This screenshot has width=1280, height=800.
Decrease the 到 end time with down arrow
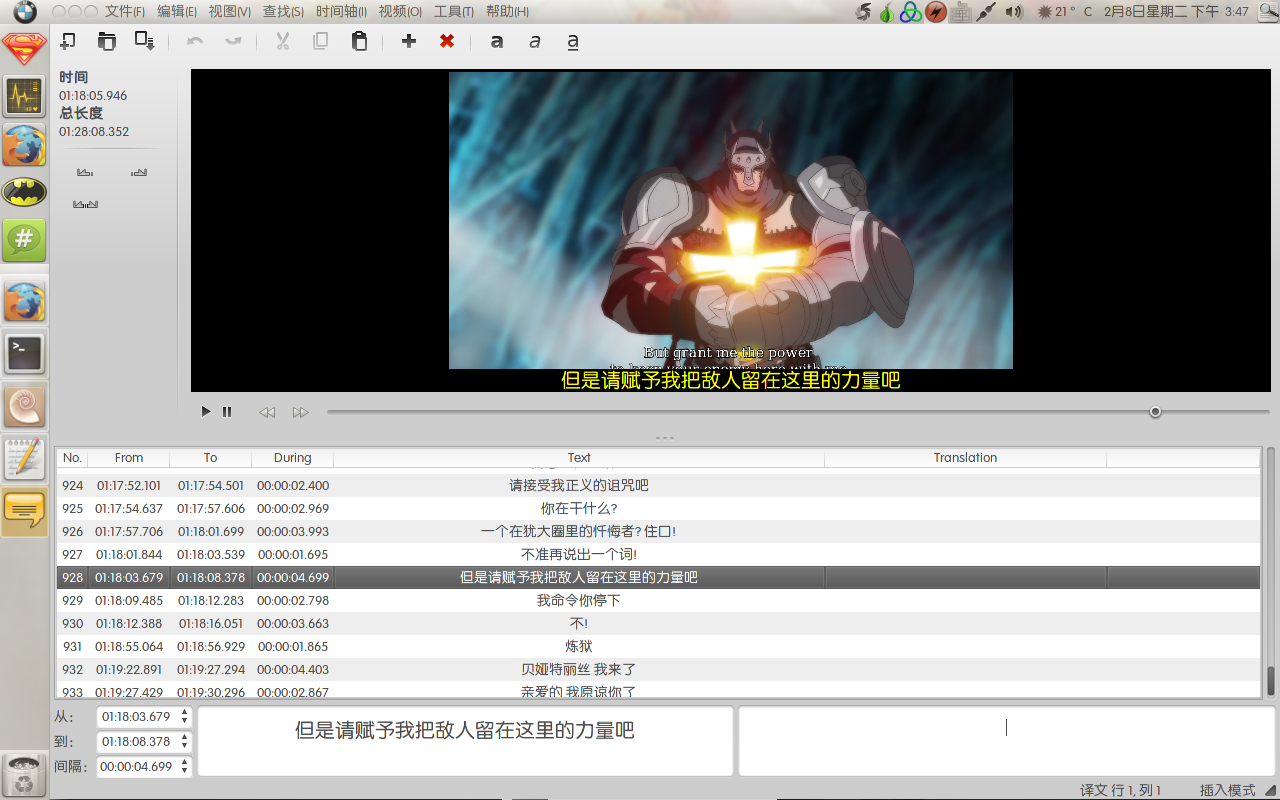click(183, 747)
